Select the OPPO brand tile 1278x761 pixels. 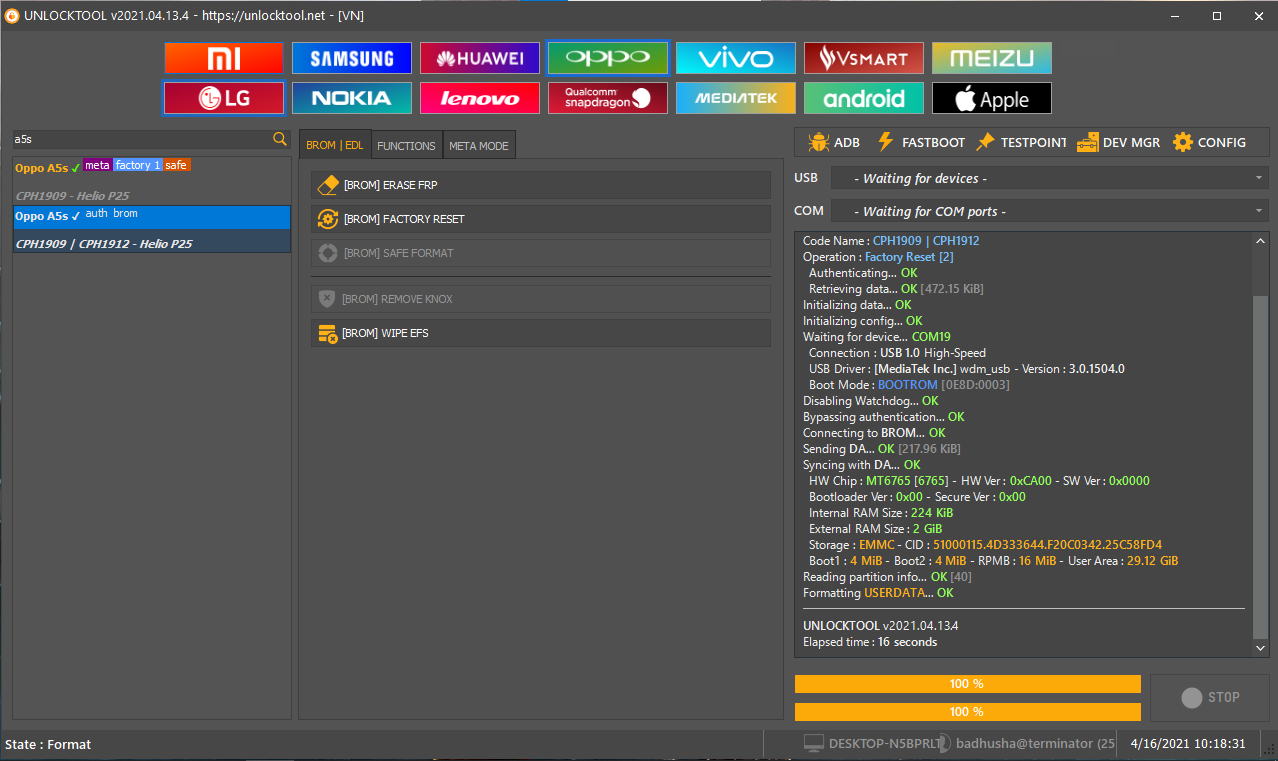click(x=608, y=58)
